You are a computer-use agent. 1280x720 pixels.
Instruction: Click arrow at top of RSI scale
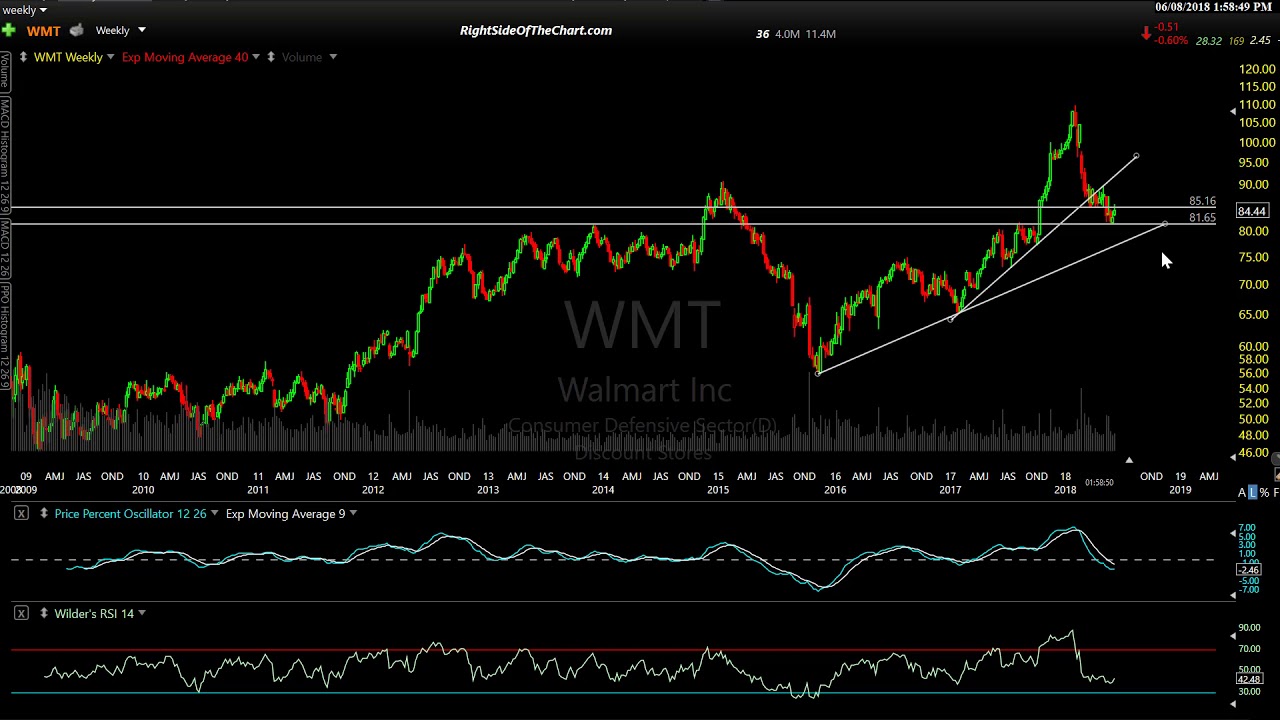1232,634
